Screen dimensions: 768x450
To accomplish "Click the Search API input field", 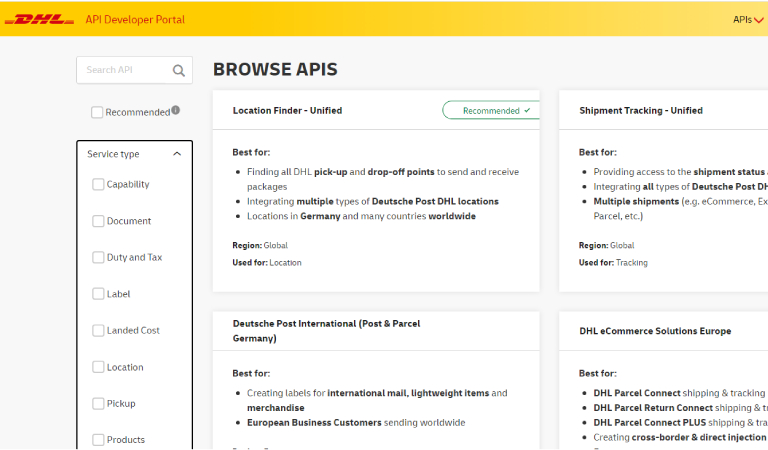I will coord(134,70).
